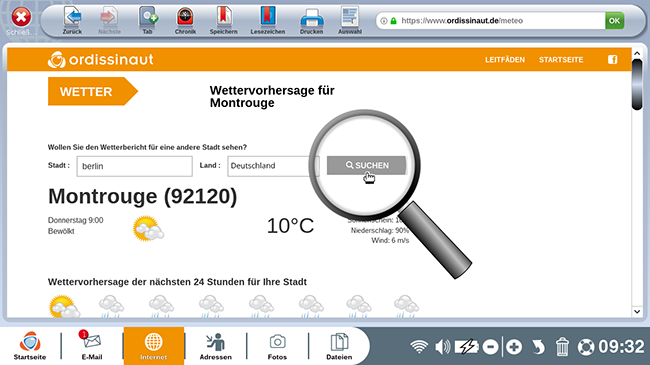This screenshot has width=650, height=365.
Task: Click the trash bin icon
Action: click(x=562, y=347)
